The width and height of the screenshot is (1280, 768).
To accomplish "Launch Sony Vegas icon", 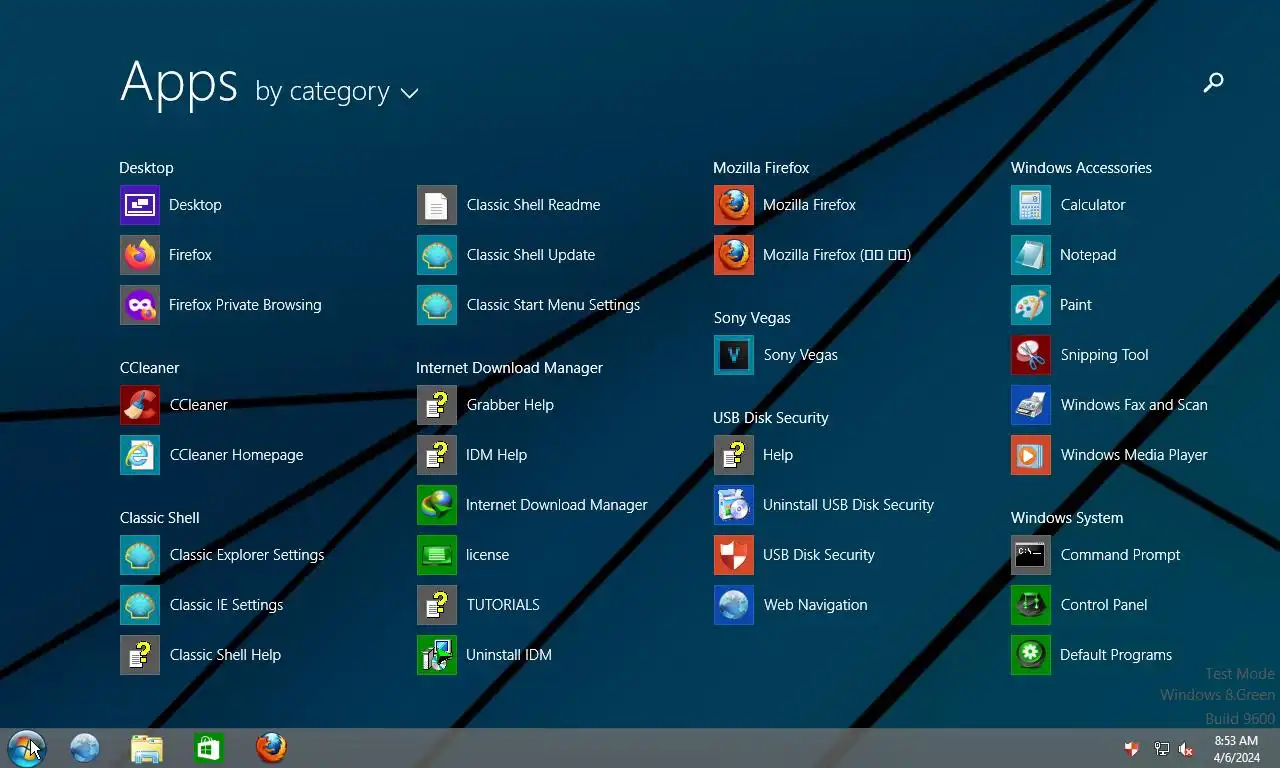I will [x=734, y=355].
